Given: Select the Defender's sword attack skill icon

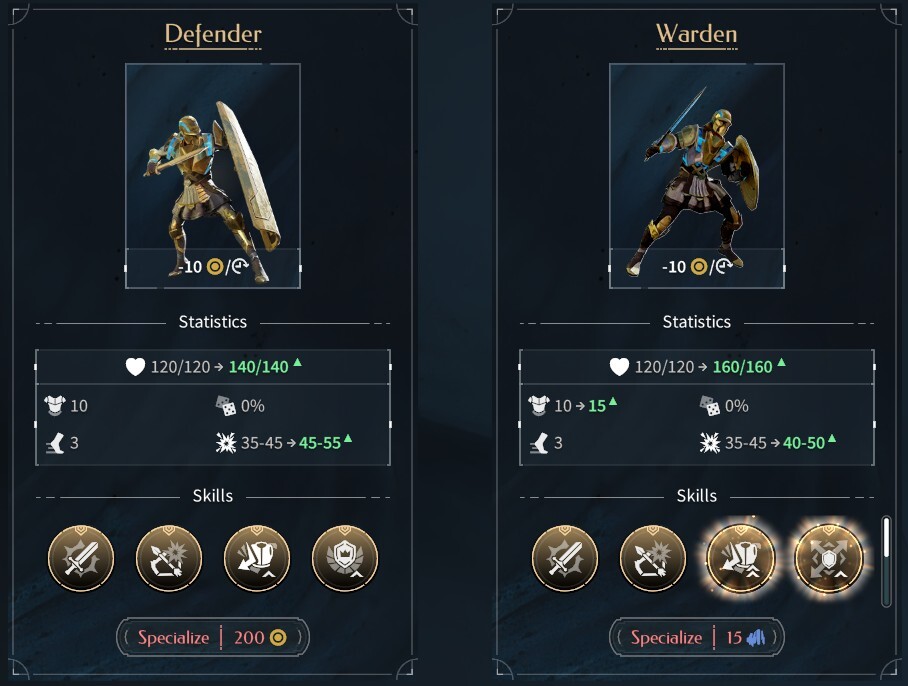Looking at the screenshot, I should point(81,558).
